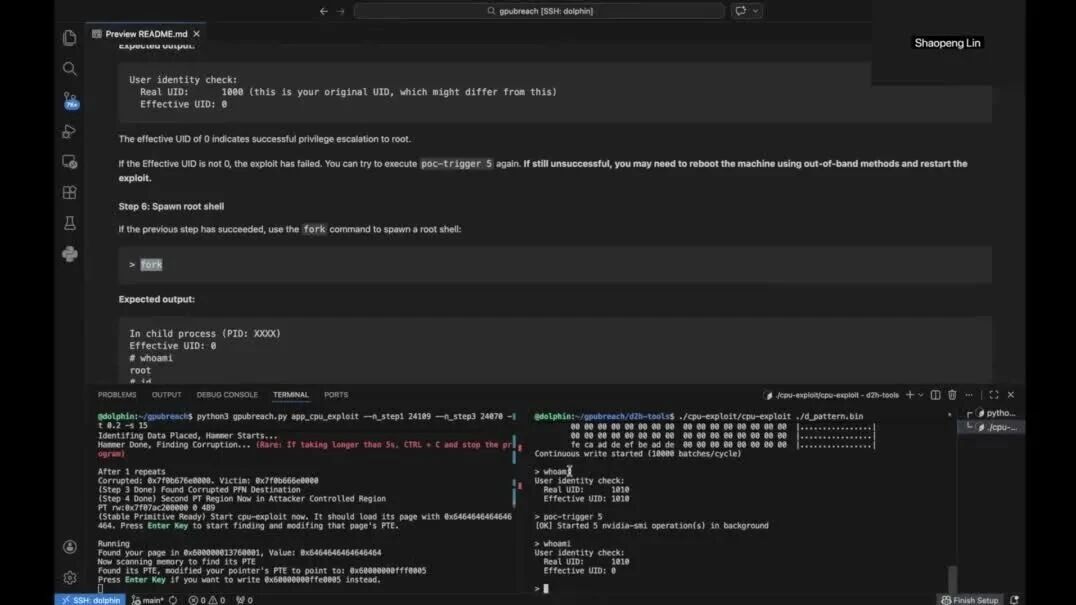The width and height of the screenshot is (1076, 605).
Task: Click 'In child process (PID: XXXX)' output line
Action: pos(204,333)
